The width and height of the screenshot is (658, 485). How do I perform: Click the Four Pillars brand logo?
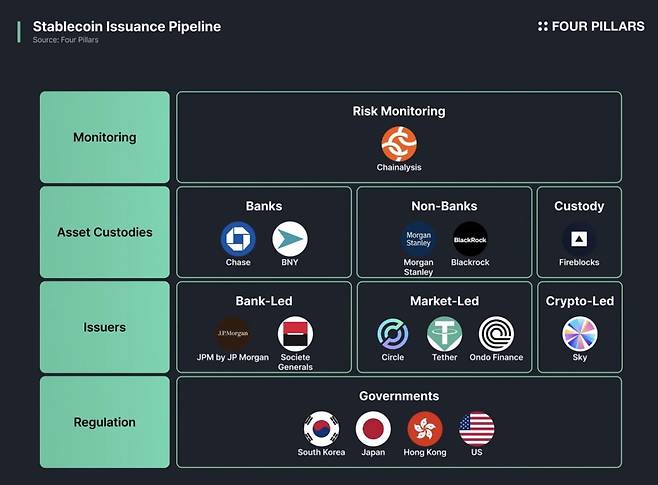coord(591,26)
